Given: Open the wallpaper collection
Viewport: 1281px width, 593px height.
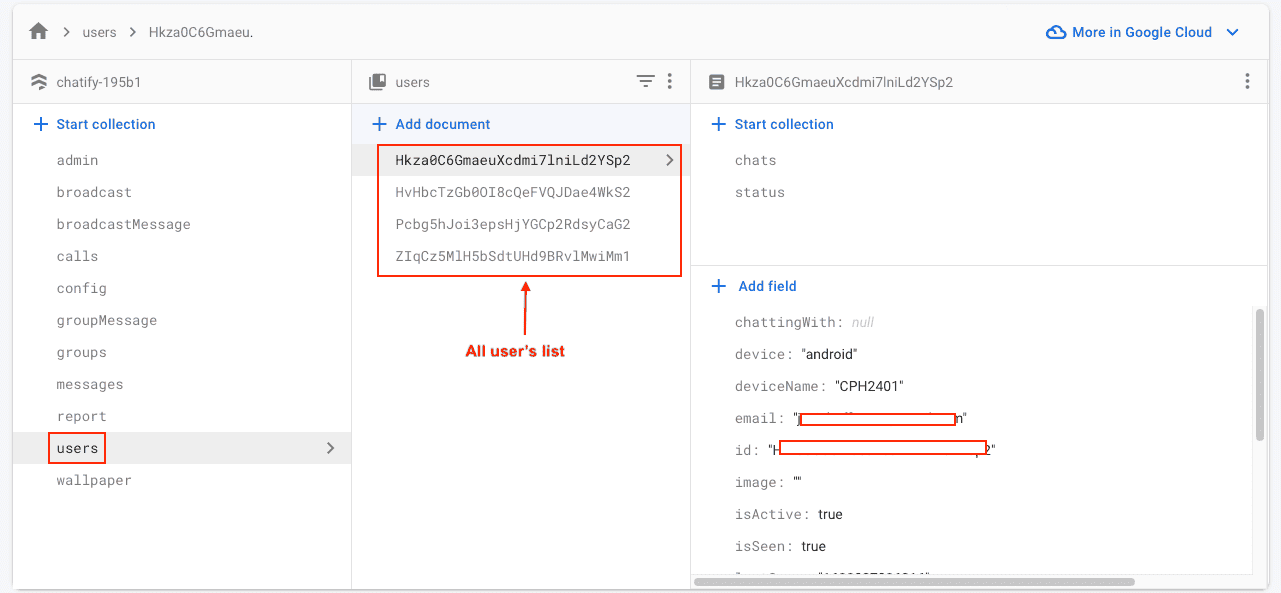Looking at the screenshot, I should tap(94, 480).
